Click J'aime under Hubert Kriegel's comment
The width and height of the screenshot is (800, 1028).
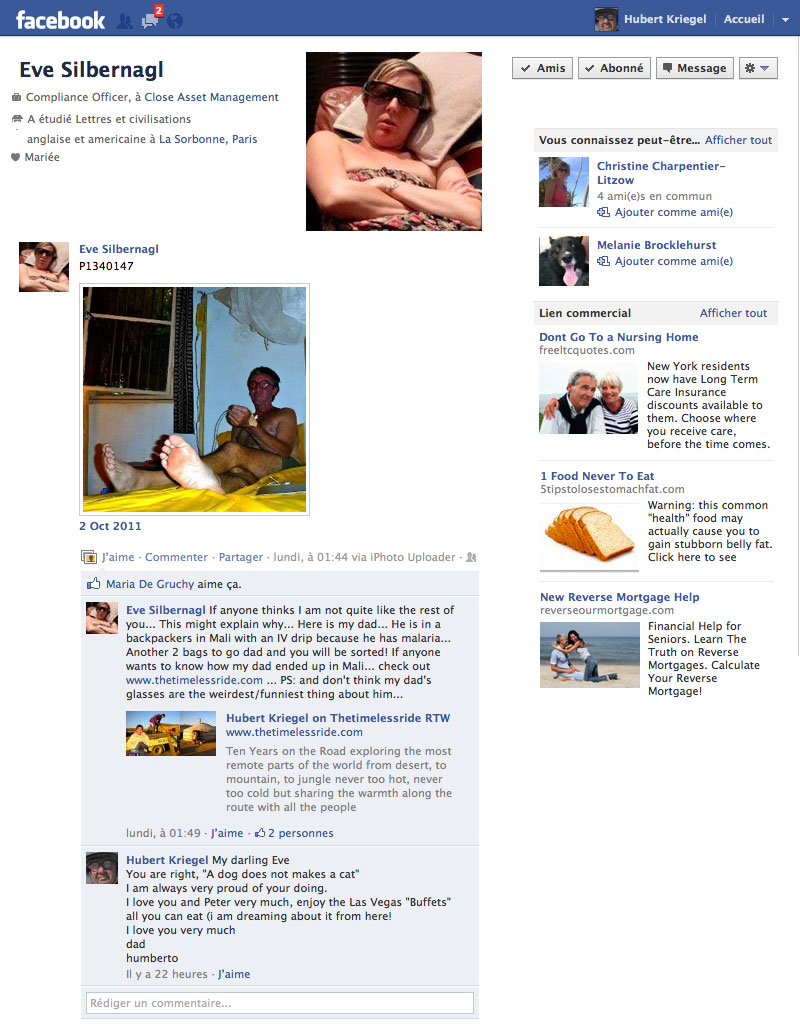click(234, 974)
